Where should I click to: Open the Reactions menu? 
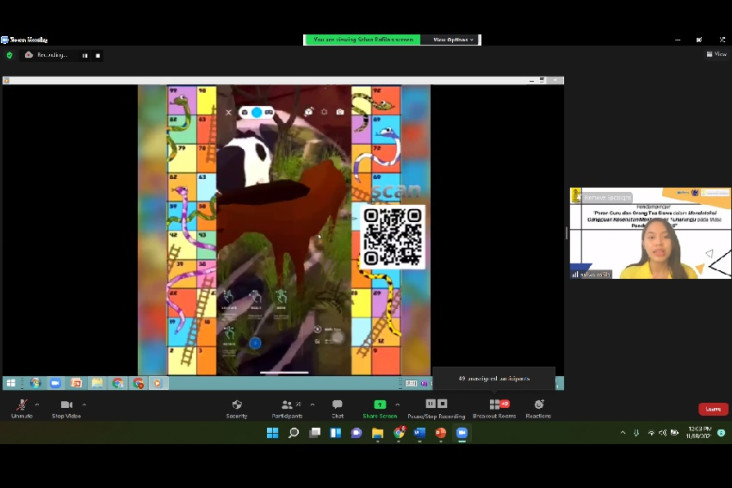click(x=539, y=404)
